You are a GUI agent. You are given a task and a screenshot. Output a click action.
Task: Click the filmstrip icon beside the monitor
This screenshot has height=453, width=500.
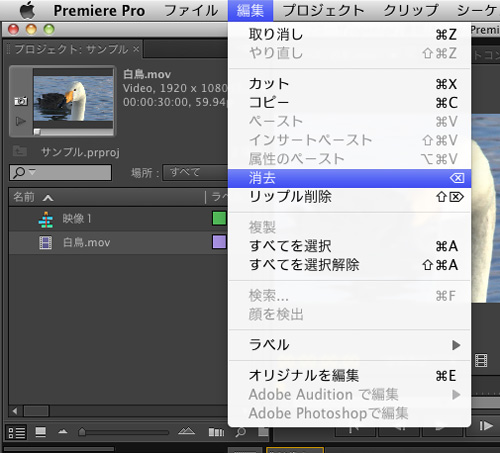click(481, 360)
